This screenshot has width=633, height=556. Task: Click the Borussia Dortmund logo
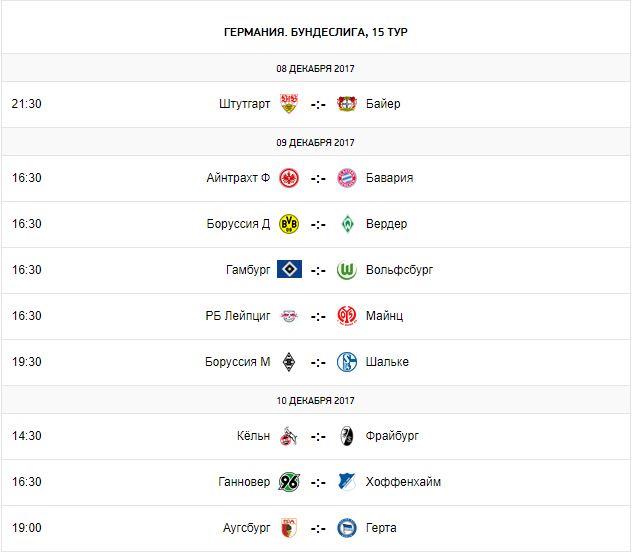(289, 224)
